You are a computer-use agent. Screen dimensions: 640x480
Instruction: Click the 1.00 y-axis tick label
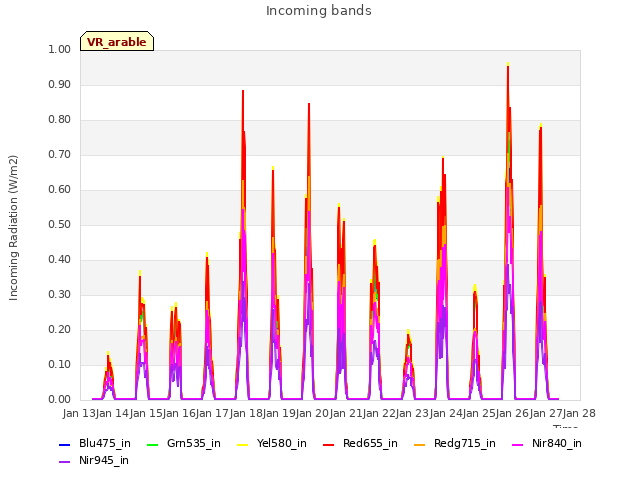59,49
